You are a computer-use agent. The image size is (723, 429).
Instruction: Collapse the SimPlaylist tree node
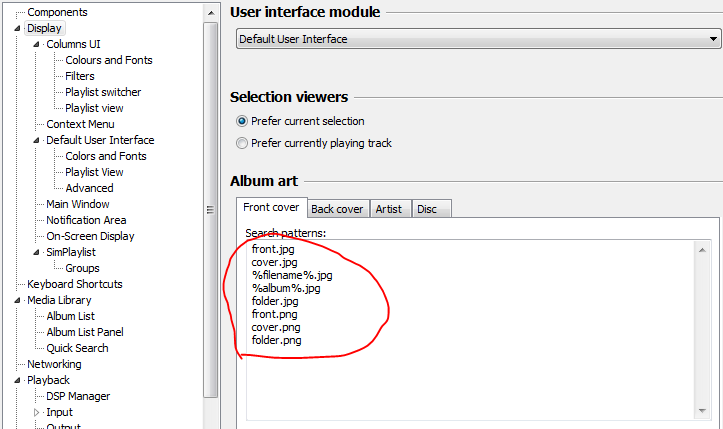38,252
